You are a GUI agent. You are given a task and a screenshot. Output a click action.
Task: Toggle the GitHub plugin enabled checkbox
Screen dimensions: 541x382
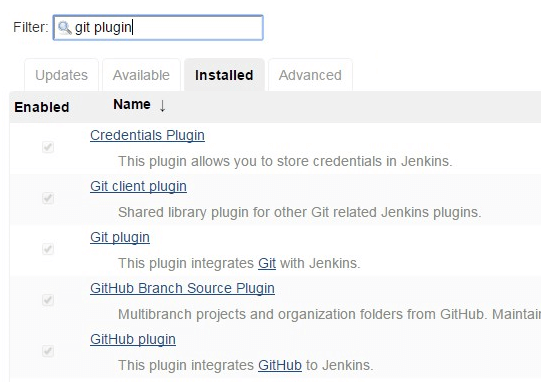pos(48,351)
